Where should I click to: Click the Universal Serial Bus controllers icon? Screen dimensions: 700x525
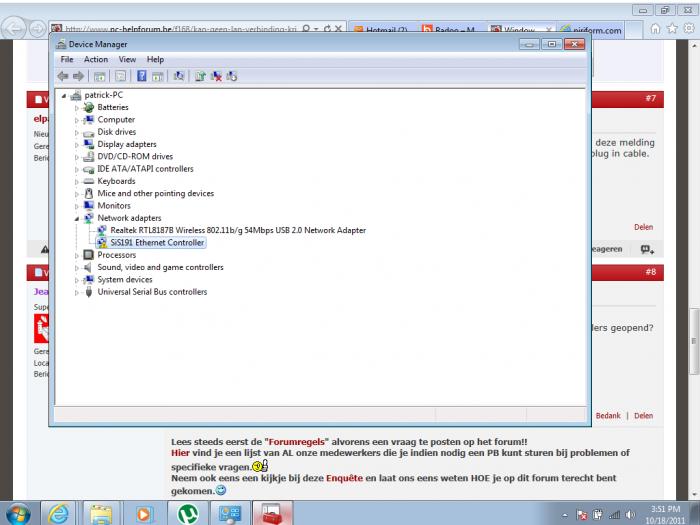(89, 292)
